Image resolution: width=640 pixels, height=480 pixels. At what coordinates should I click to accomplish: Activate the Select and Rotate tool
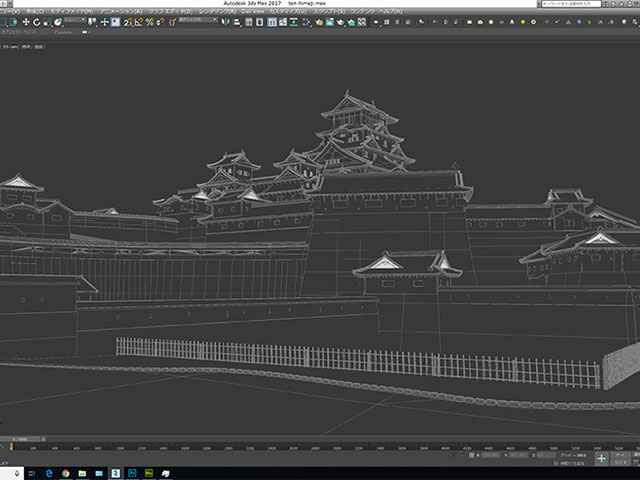(x=37, y=21)
